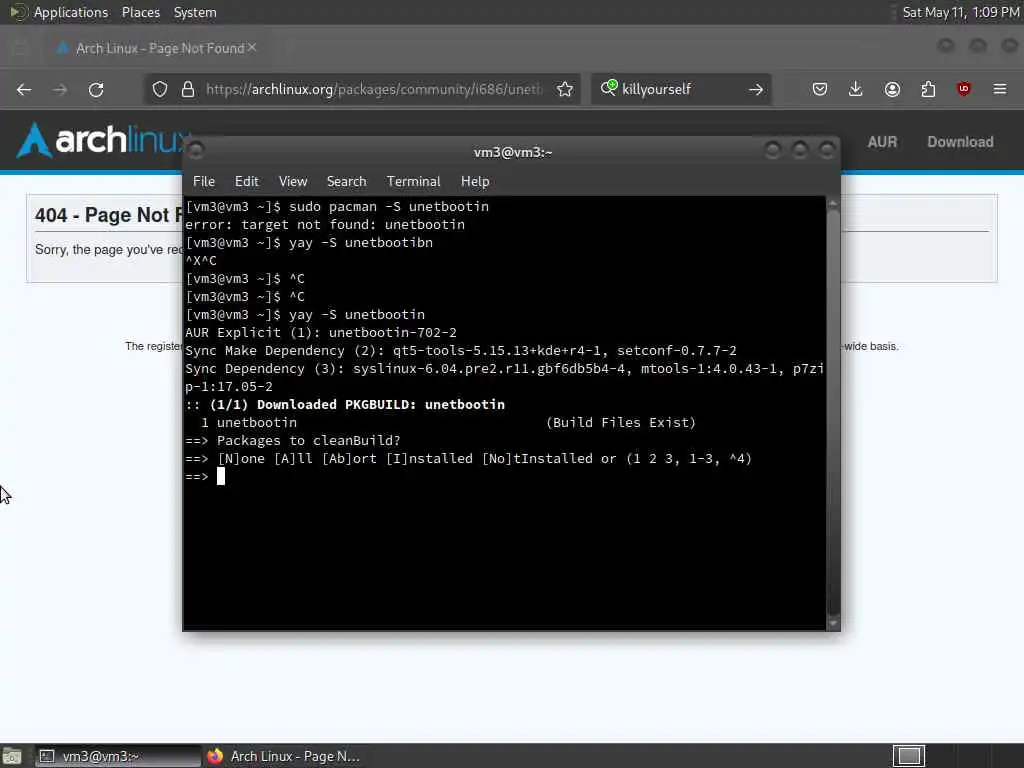Image resolution: width=1024 pixels, height=768 pixels.
Task: Open the System menu
Action: coord(195,12)
